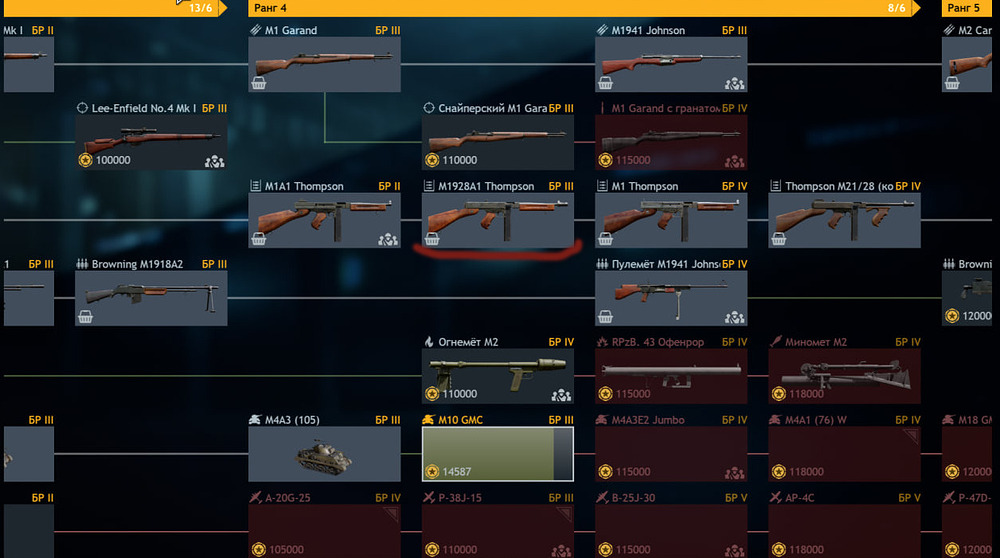Click the M10 GMC research progress bar
The image size is (1000, 558).
click(x=497, y=453)
